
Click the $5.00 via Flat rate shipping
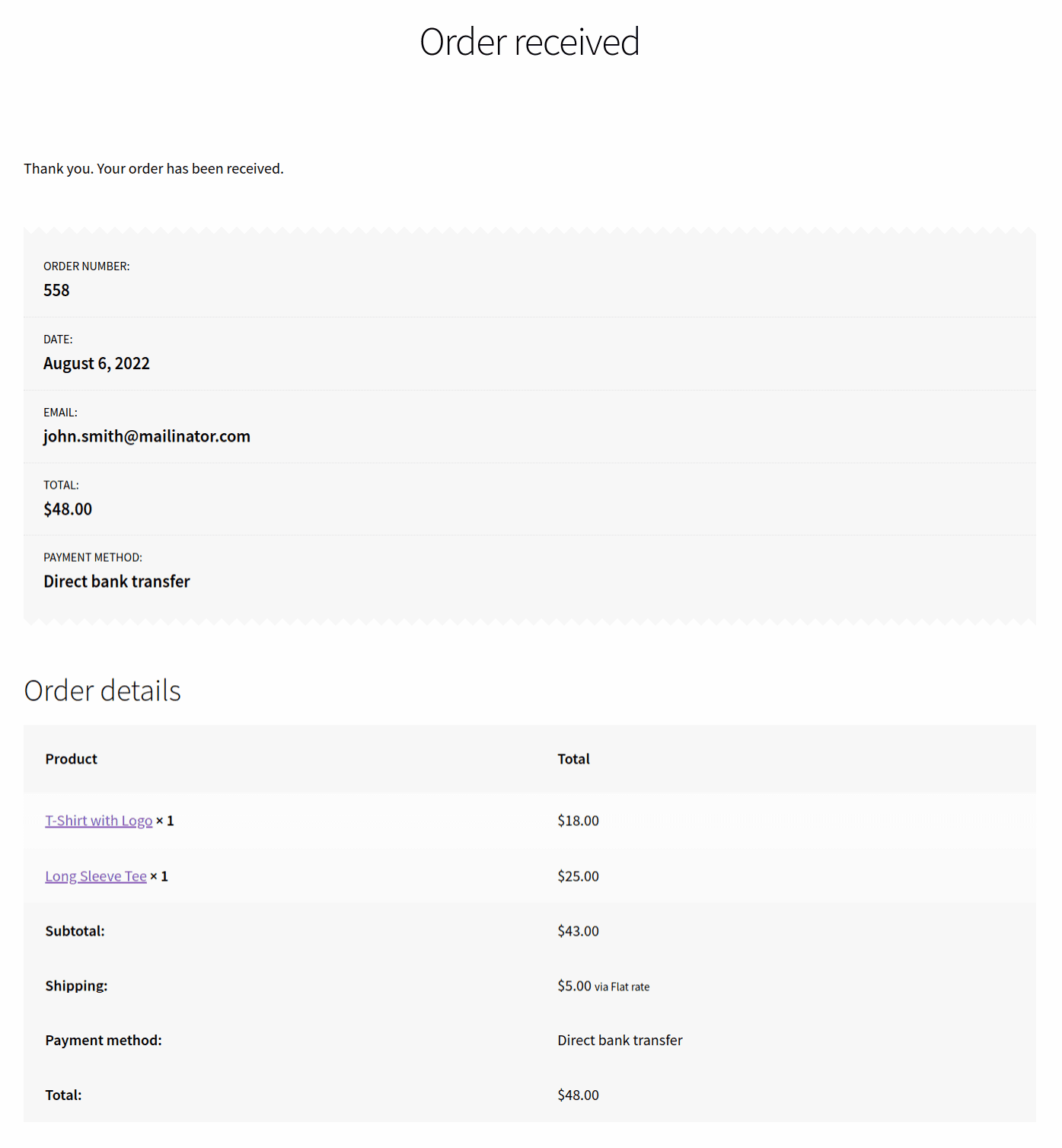click(x=604, y=986)
